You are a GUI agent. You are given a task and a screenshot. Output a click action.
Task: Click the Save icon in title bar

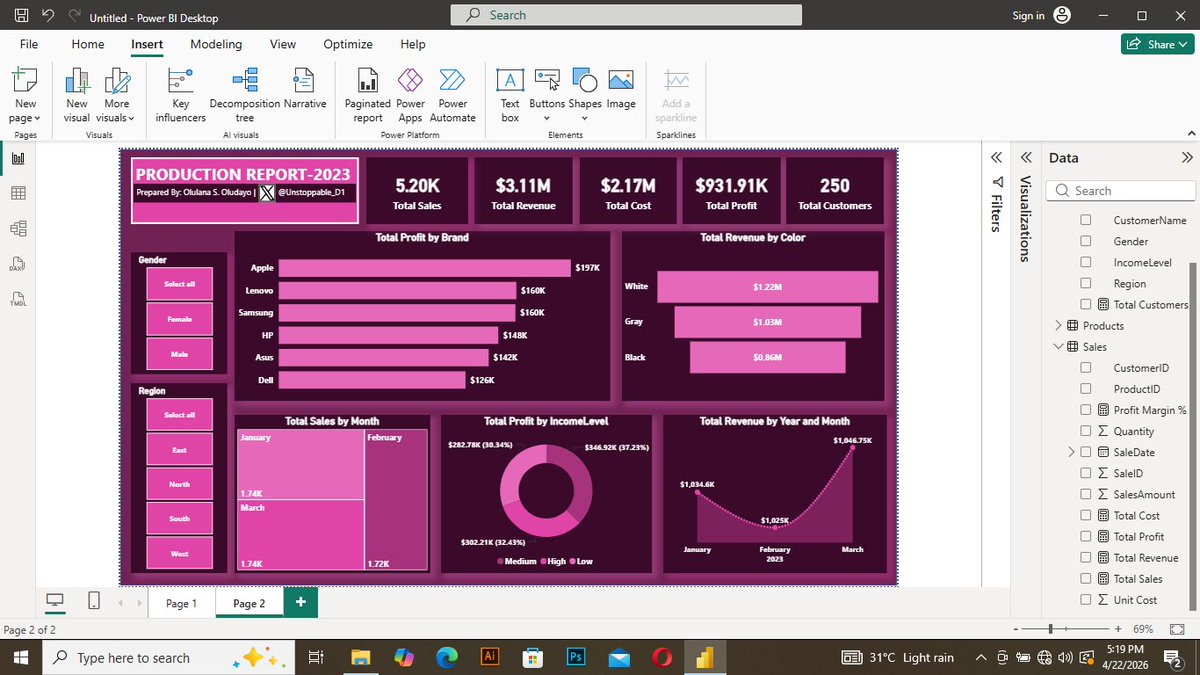coord(22,17)
